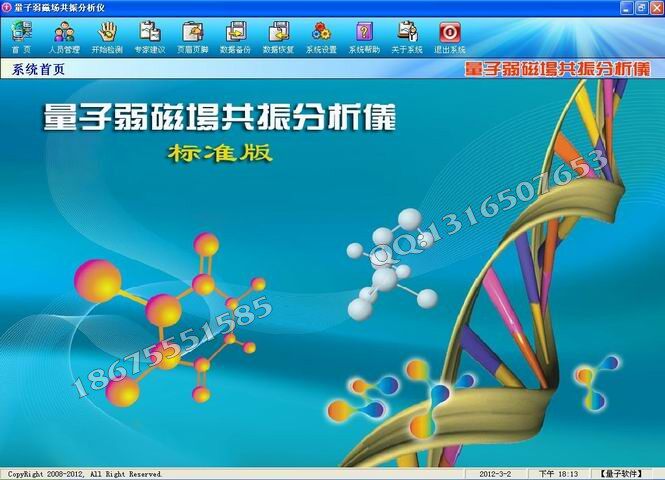The height and width of the screenshot is (480, 665).
Task: Open 数据恢复 data restore
Action: point(278,35)
